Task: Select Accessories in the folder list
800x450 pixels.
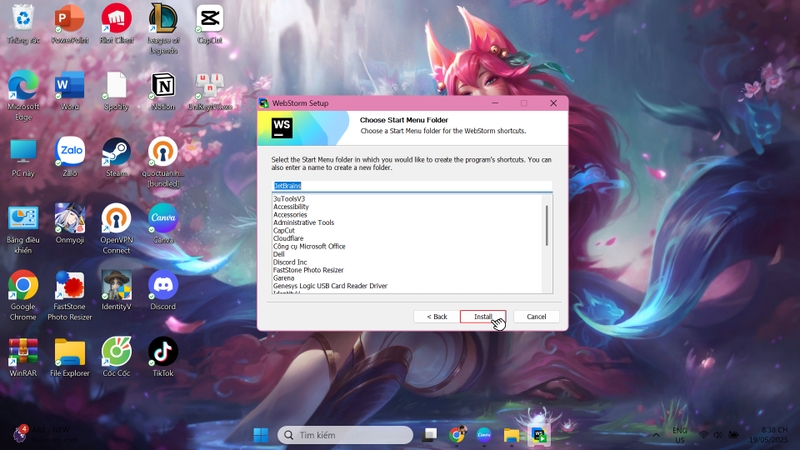Action: tap(290, 215)
